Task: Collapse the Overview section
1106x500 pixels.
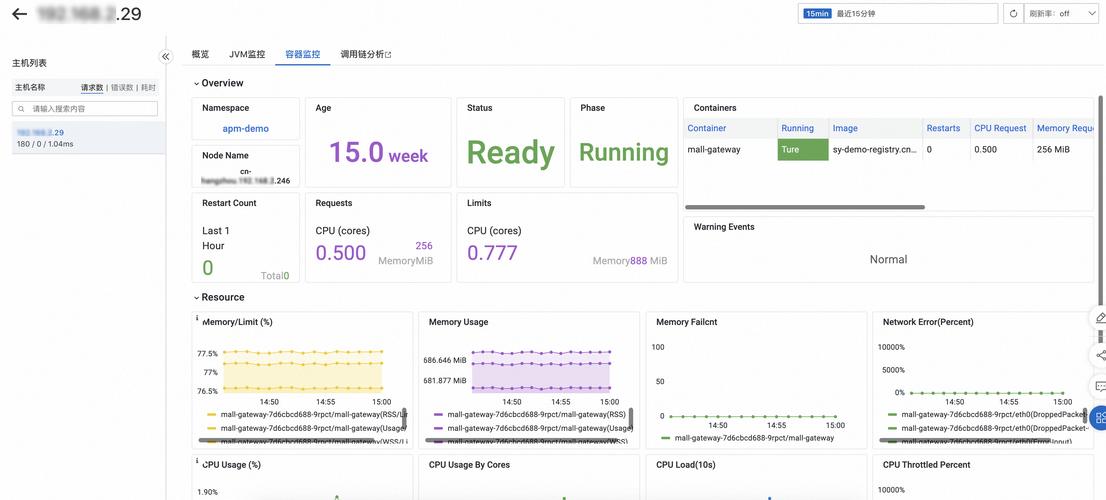Action: click(x=196, y=84)
